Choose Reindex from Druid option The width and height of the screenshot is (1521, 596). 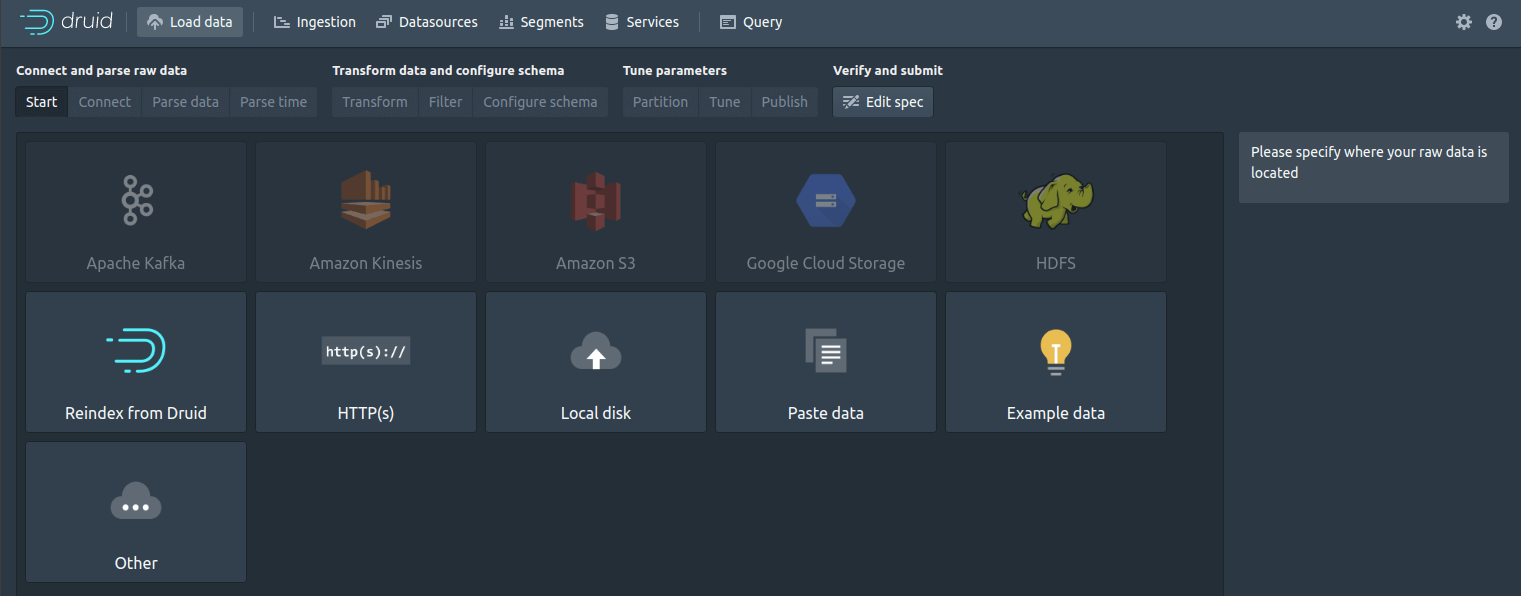(135, 361)
